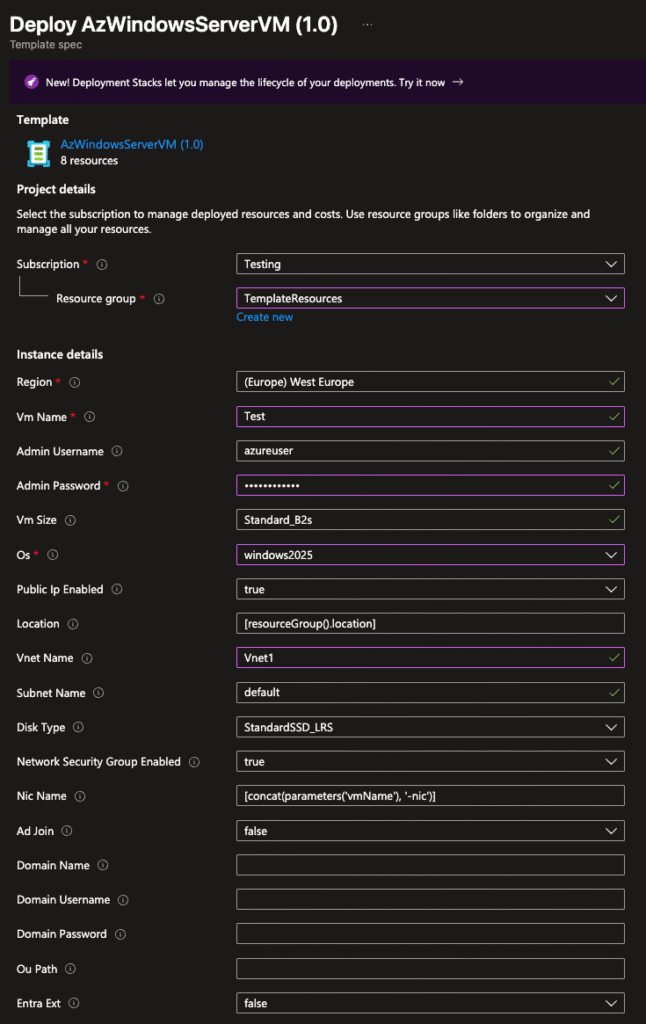646x1024 pixels.
Task: Click the Create new resource group link
Action: click(x=265, y=317)
